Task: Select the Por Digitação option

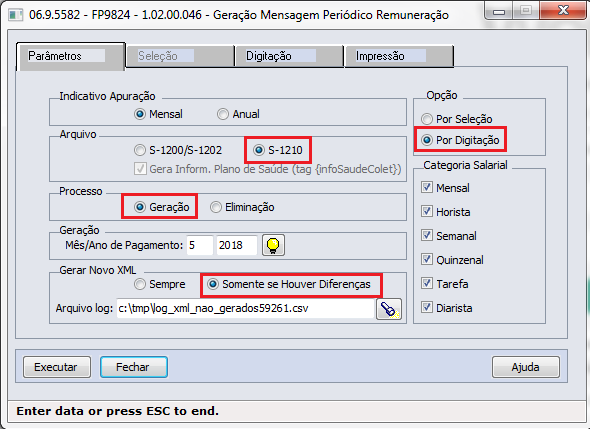Action: [460, 140]
